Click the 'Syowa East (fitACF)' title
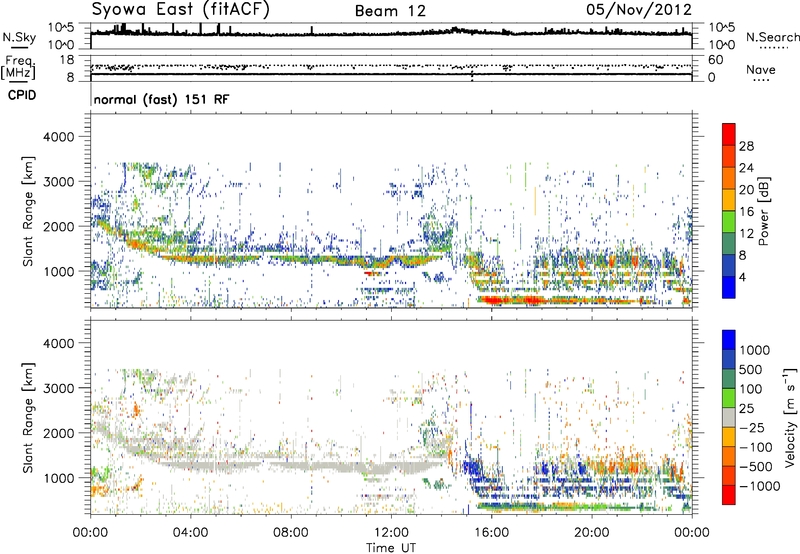 click(x=180, y=9)
